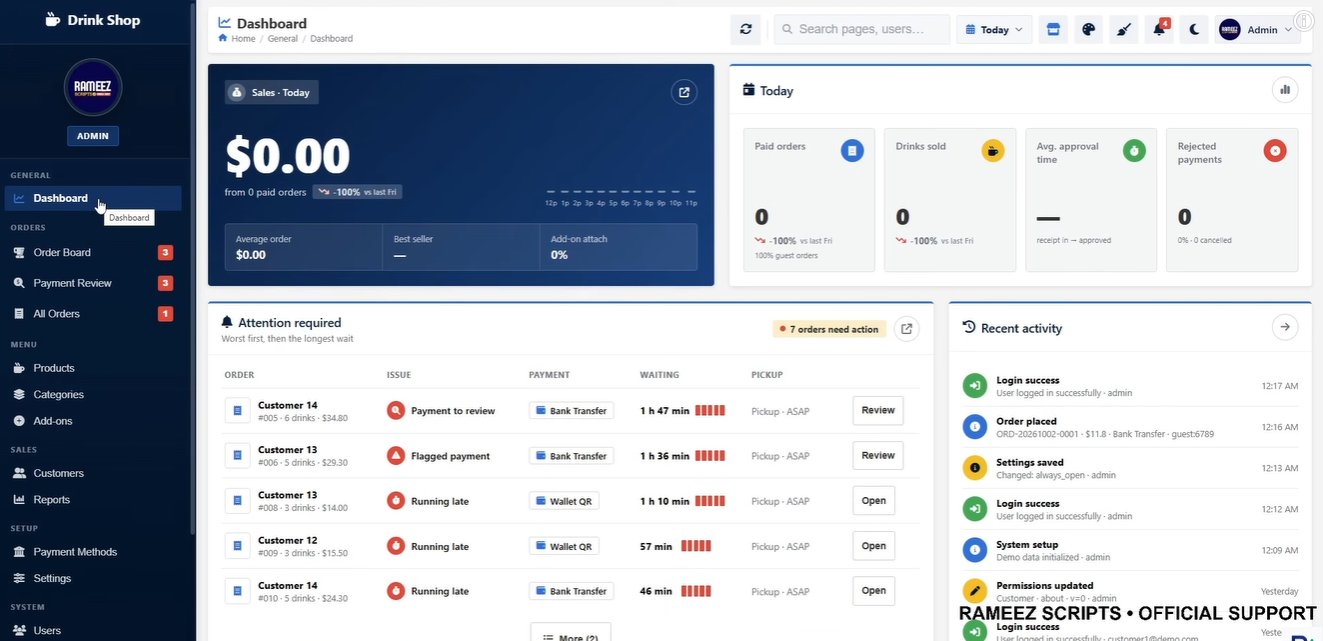Open the store icon in header
Viewport: 1323px width, 641px height.
(x=1051, y=29)
